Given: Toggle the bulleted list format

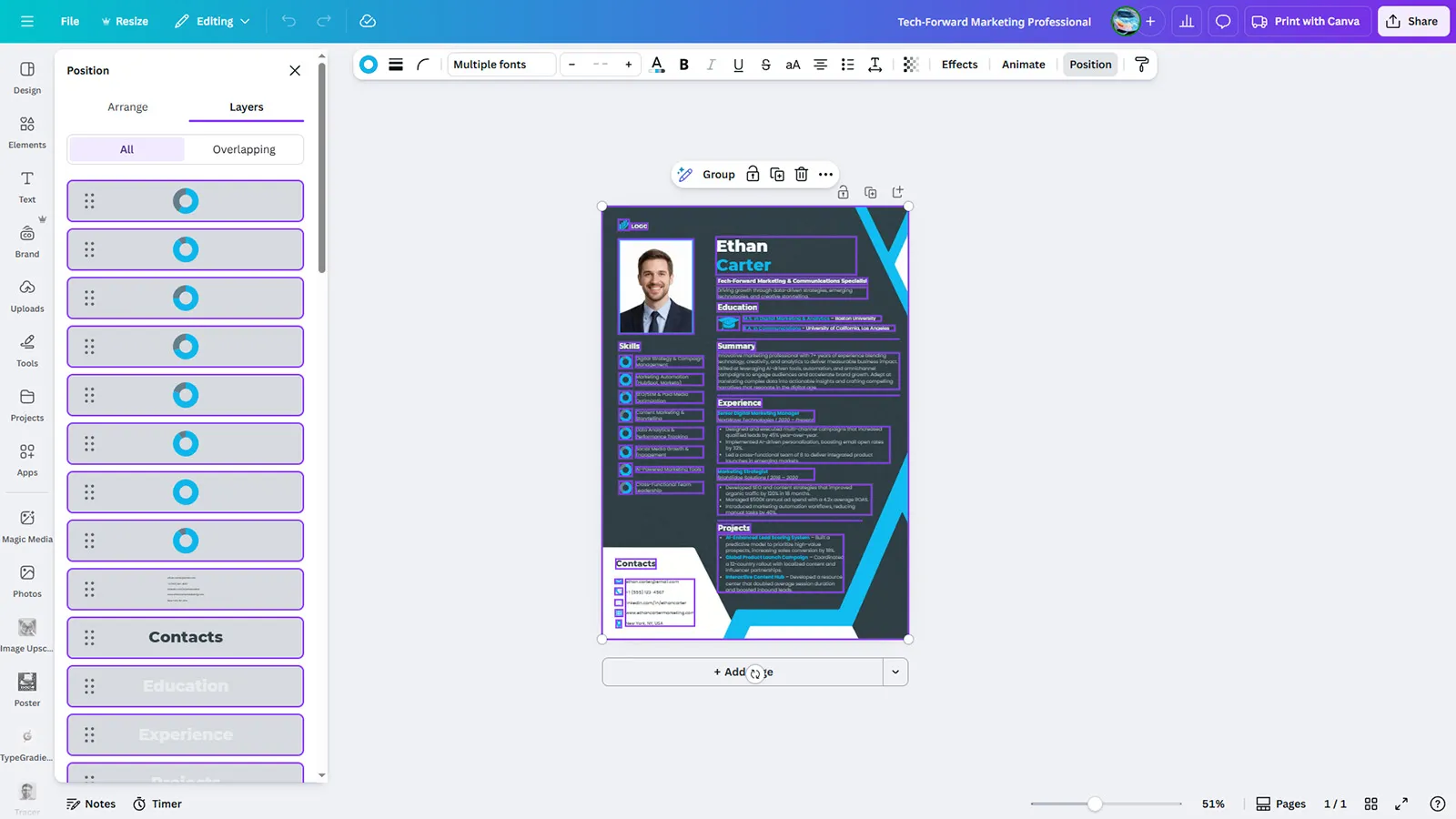Looking at the screenshot, I should coord(847,65).
